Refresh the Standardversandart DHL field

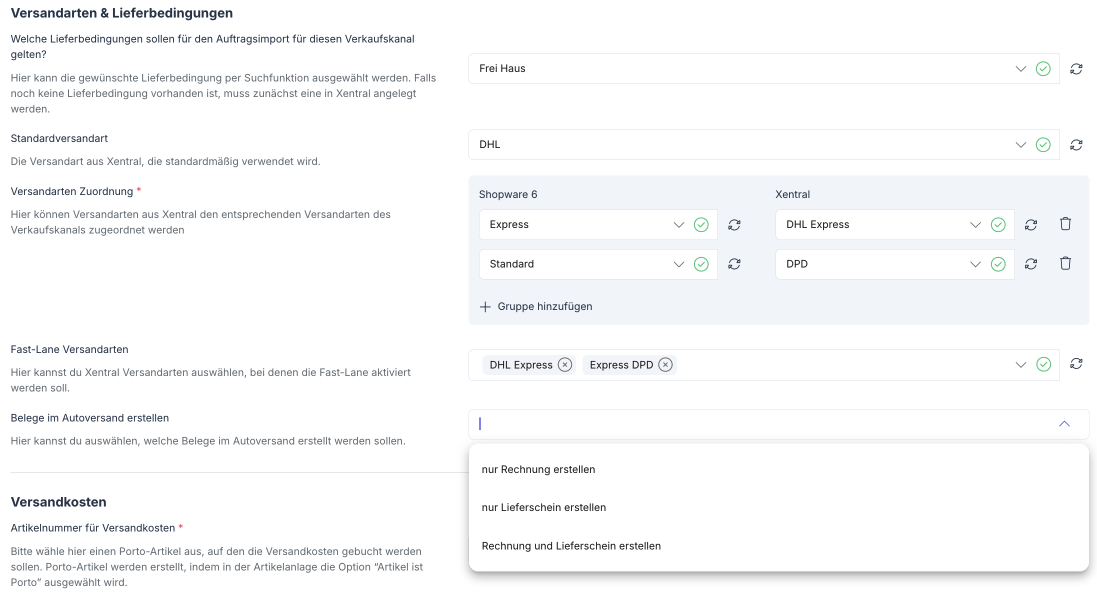click(1076, 145)
